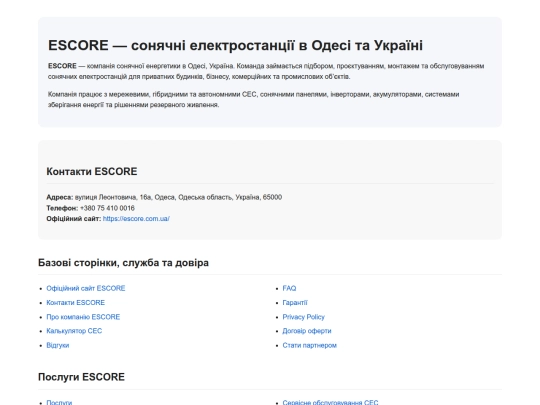Open the Стати партнером link

coord(310,345)
